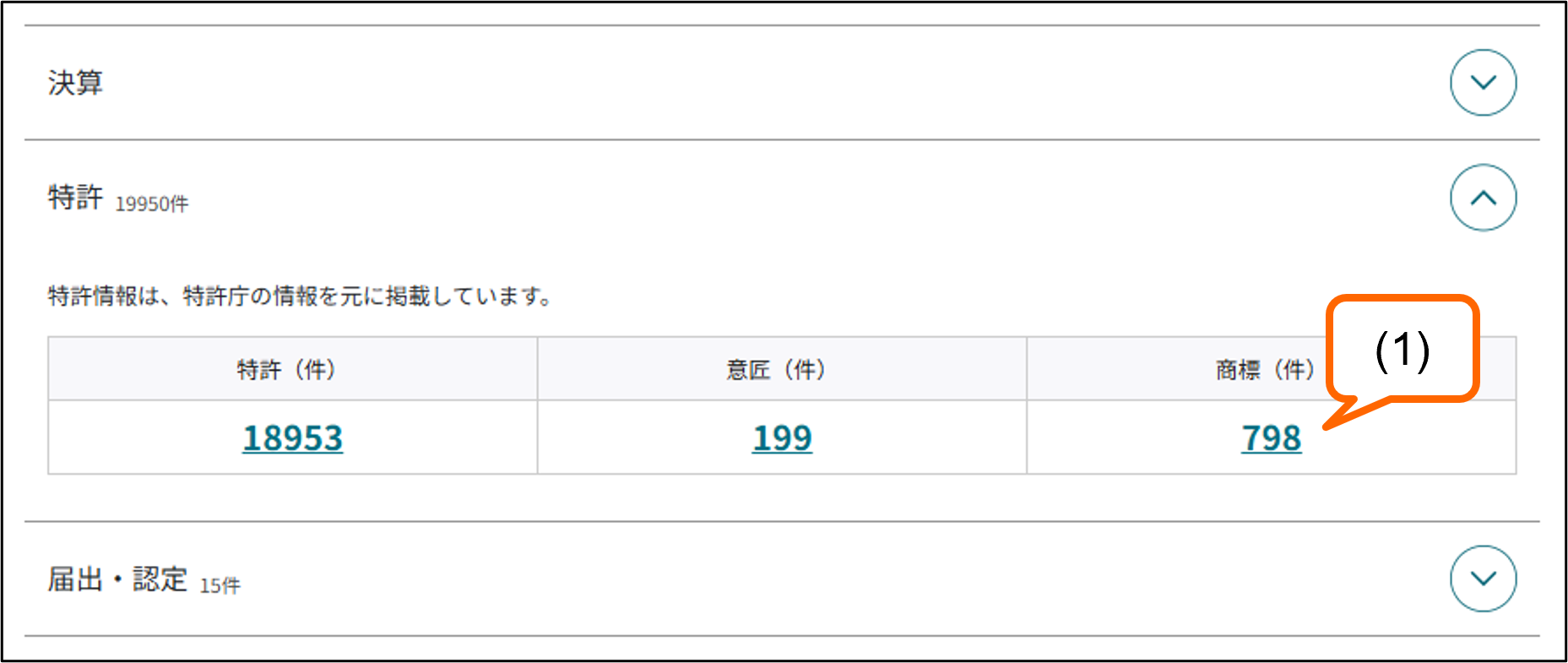This screenshot has height=663, width=1568.
Task: Select the 特許 section heading
Action: [x=74, y=197]
